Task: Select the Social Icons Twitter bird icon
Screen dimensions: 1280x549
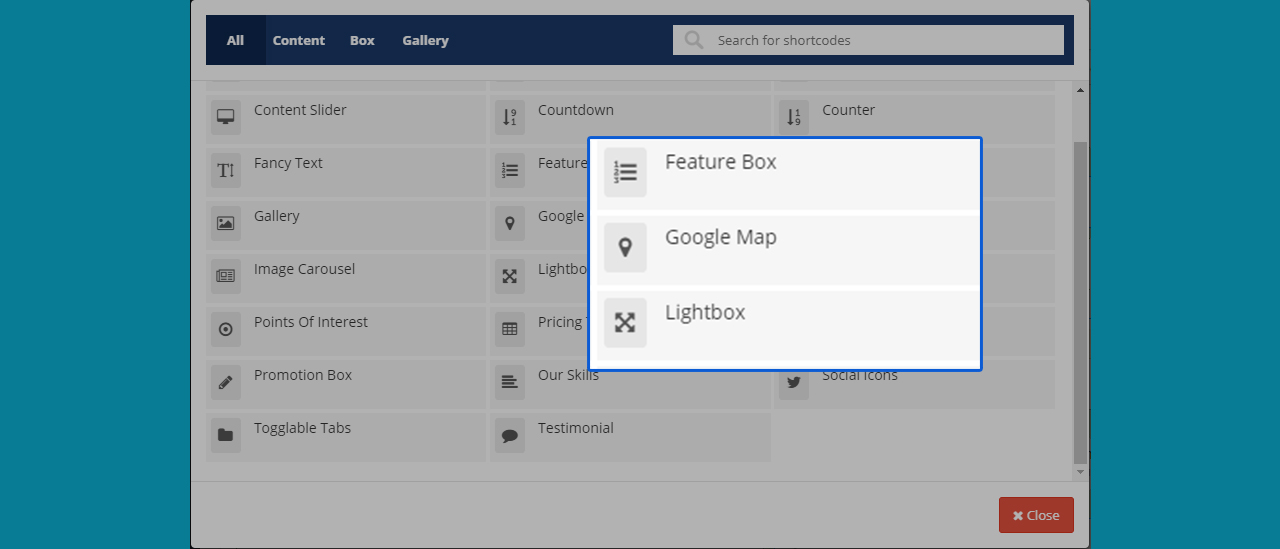Action: [794, 382]
